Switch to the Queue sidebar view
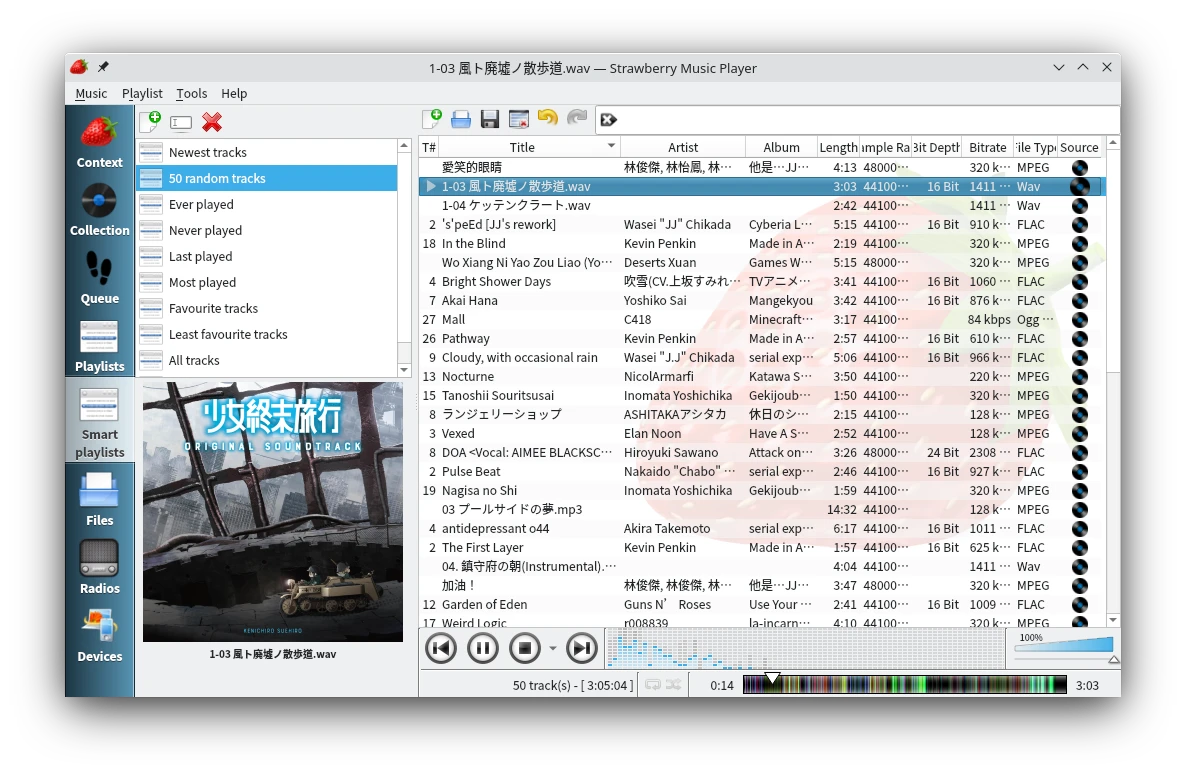1186x774 pixels. coord(99,278)
